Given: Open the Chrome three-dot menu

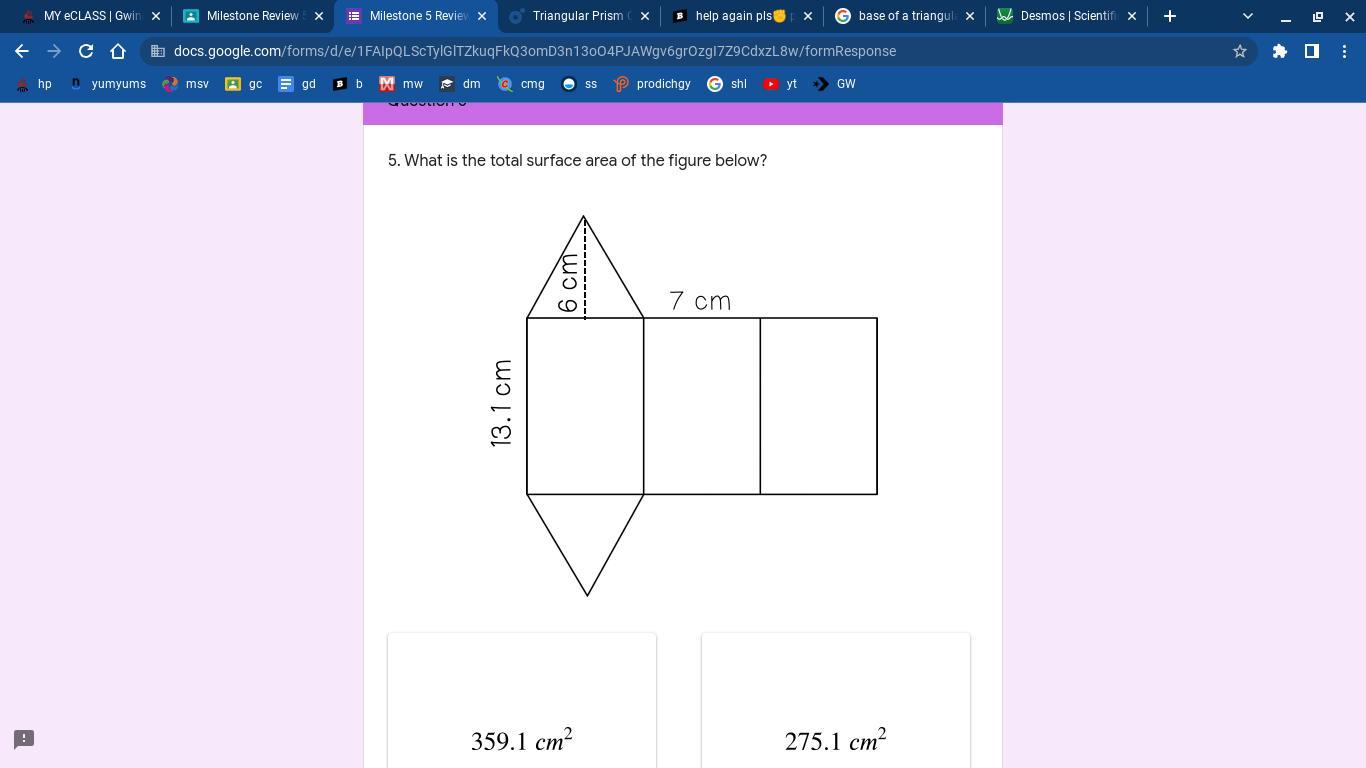Looking at the screenshot, I should tap(1344, 51).
